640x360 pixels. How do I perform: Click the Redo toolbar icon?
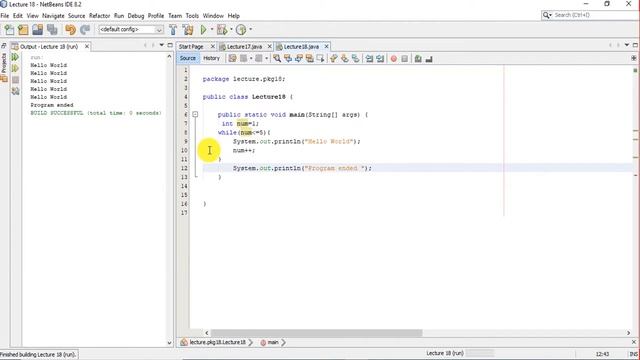[x=85, y=29]
